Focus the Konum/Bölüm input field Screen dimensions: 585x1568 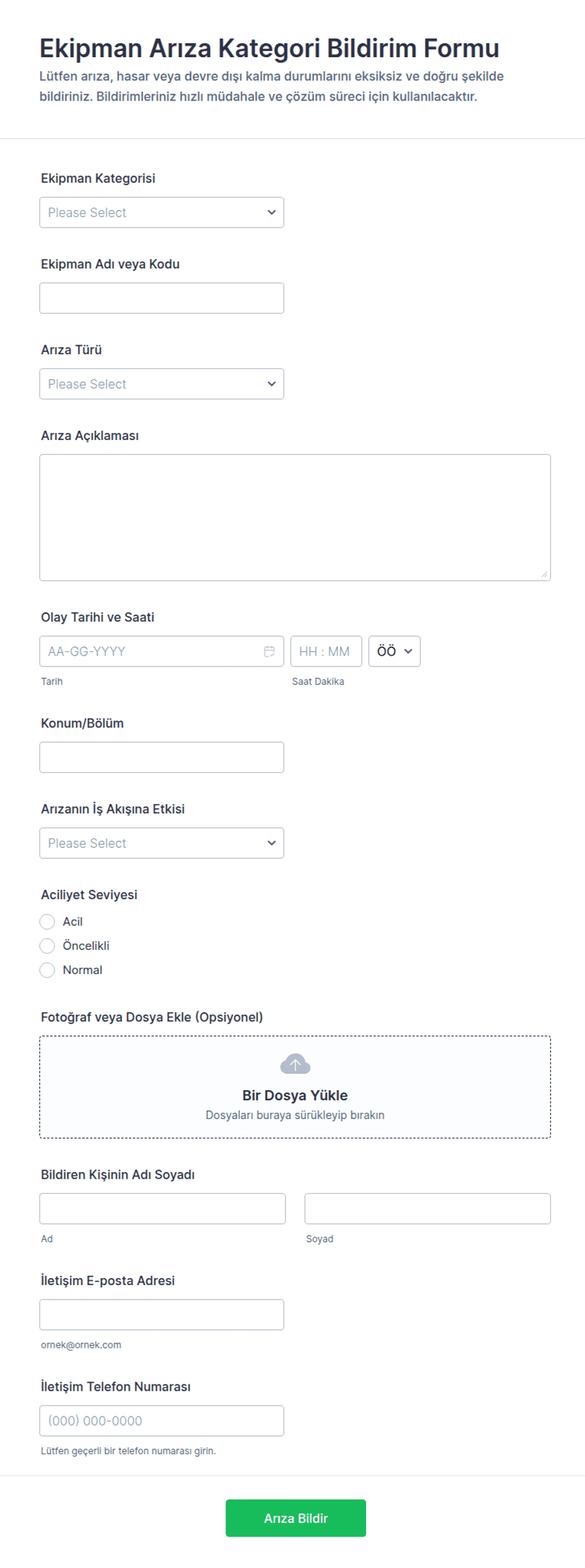162,757
